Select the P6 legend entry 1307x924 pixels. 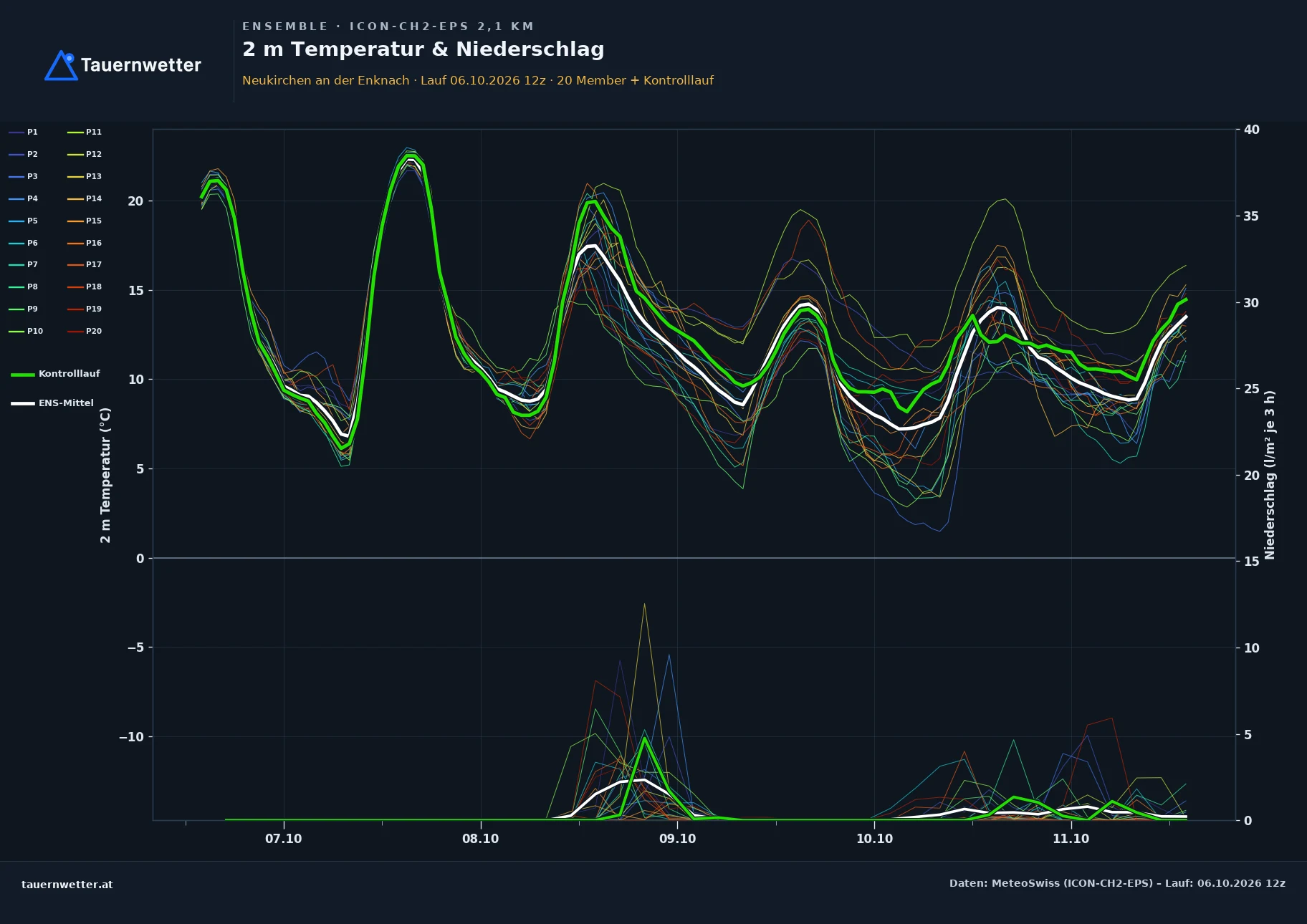coord(24,243)
